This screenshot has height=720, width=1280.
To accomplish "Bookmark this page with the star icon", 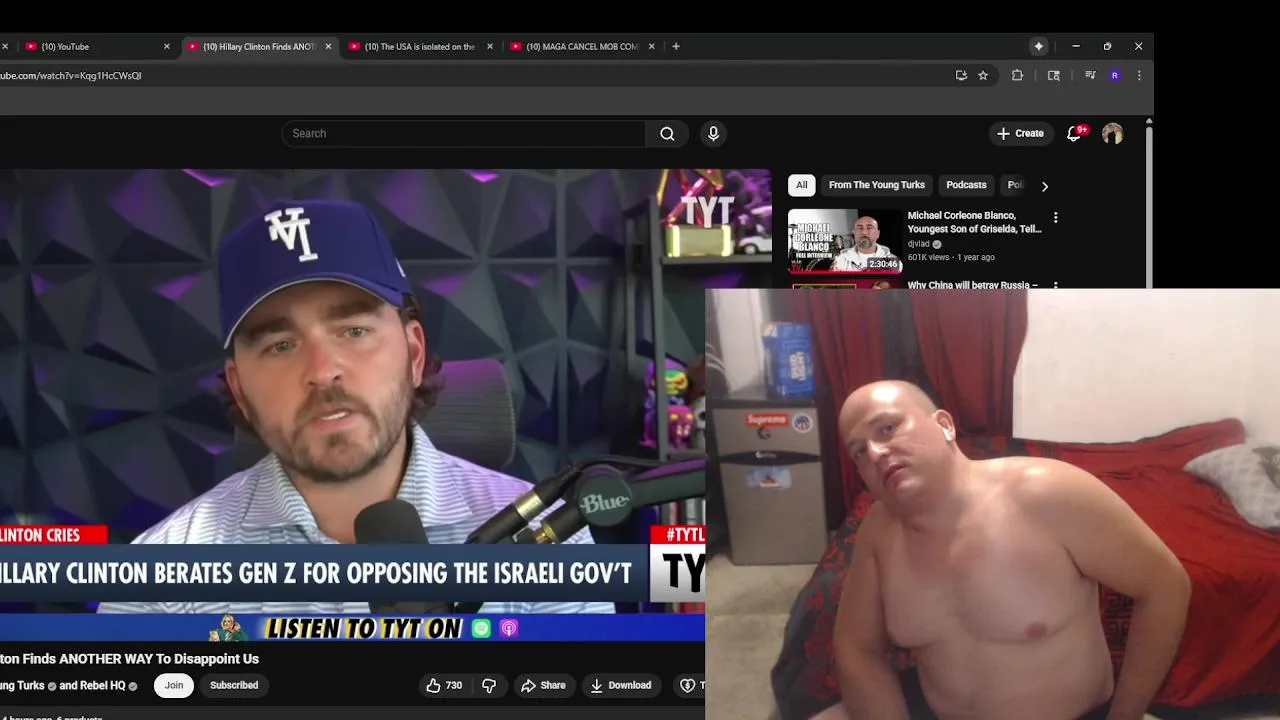I will [983, 75].
